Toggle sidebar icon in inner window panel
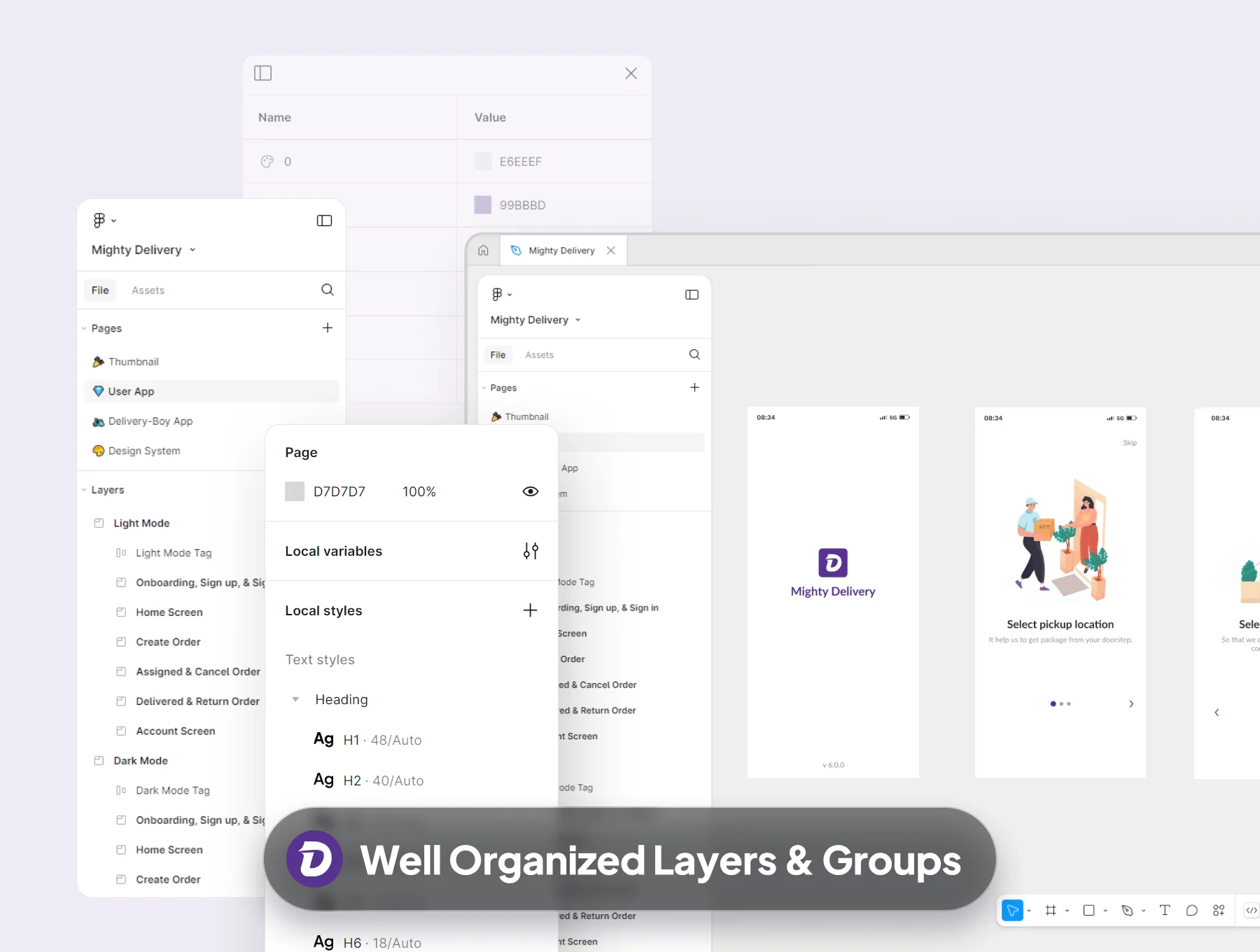This screenshot has height=952, width=1260. point(692,295)
